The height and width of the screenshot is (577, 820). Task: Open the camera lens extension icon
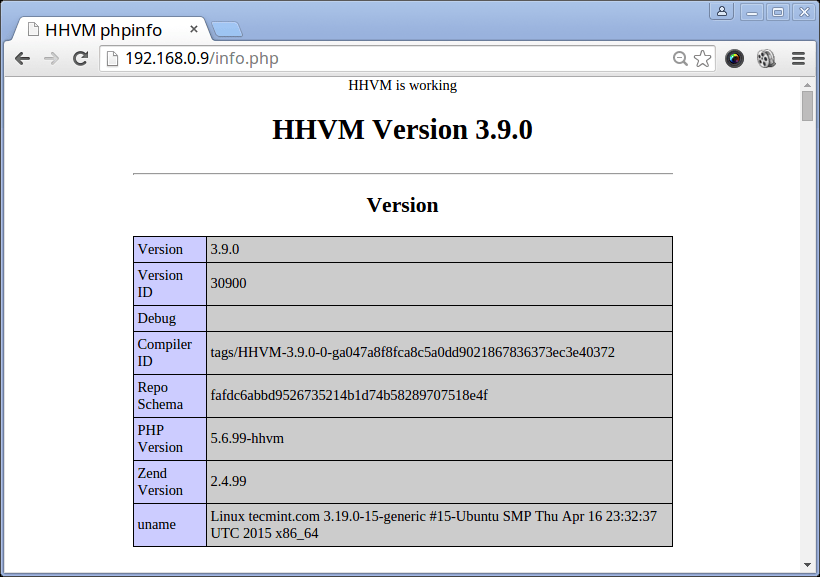point(734,59)
